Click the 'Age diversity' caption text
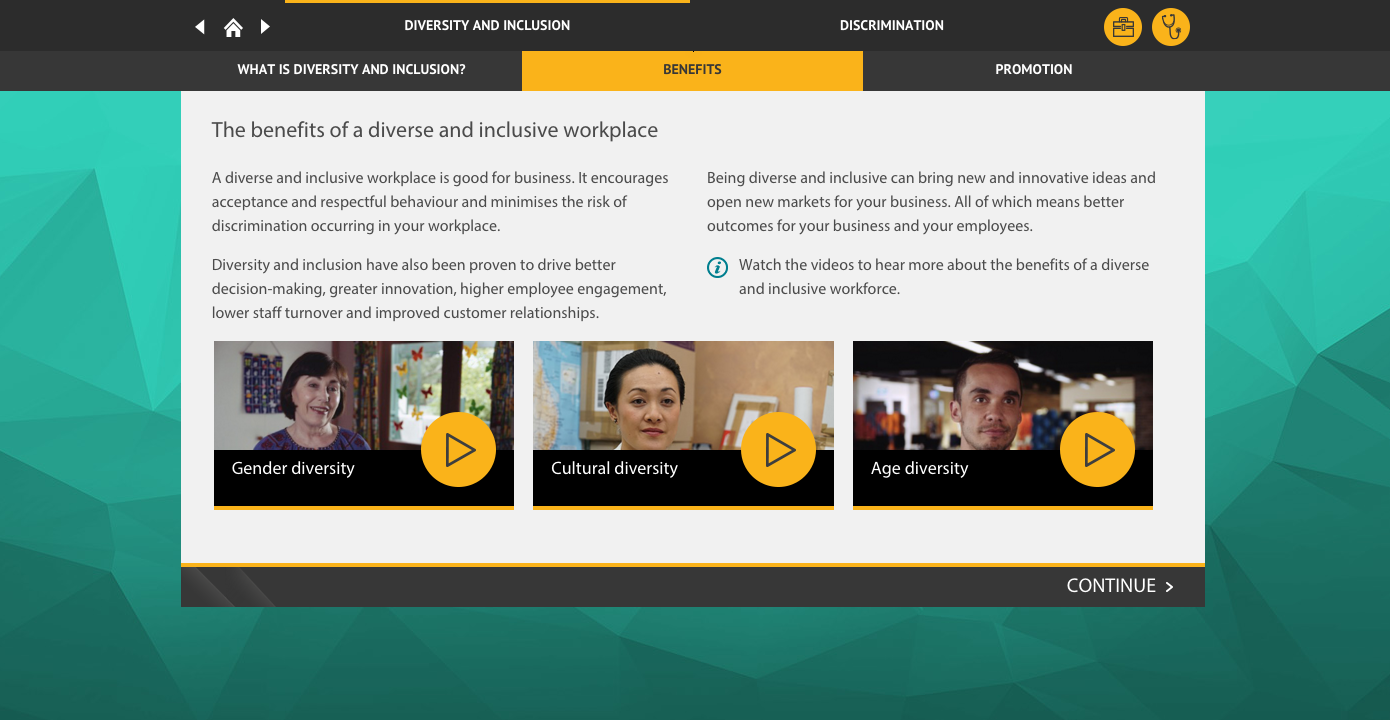 919,468
